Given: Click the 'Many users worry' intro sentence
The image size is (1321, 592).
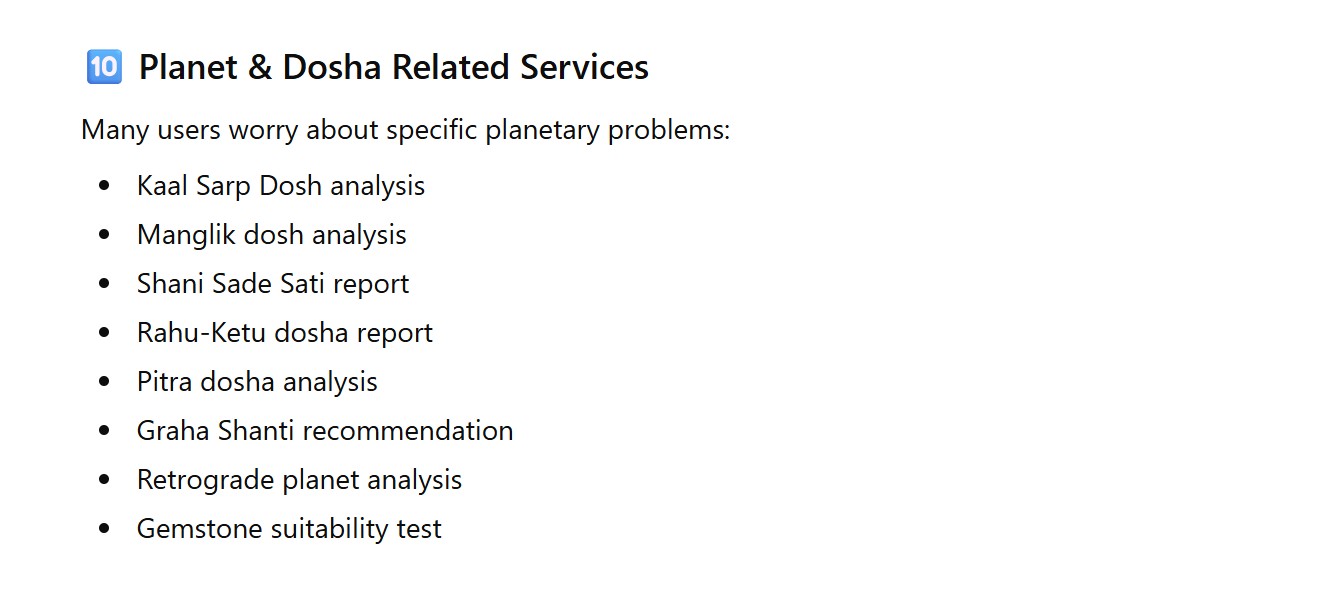Looking at the screenshot, I should tap(405, 130).
